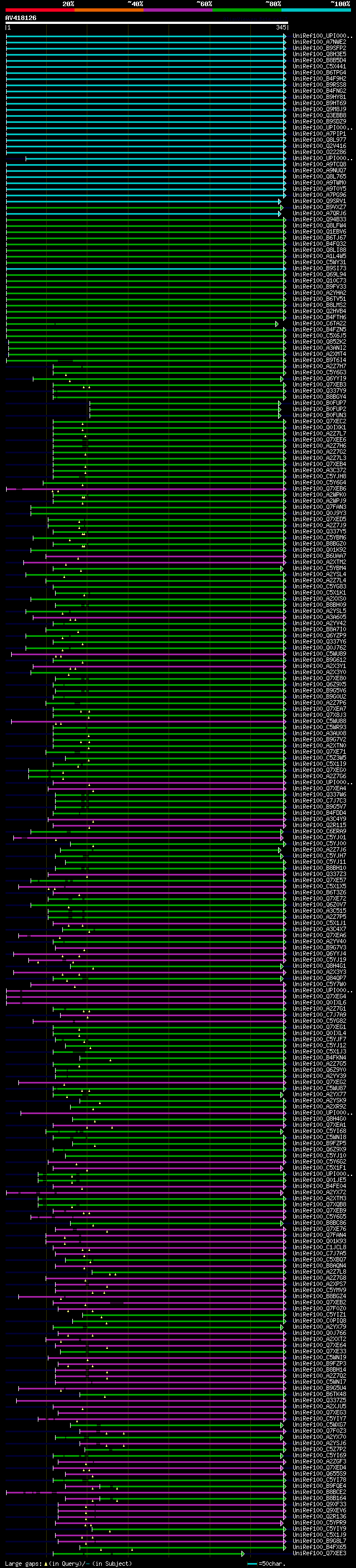356x1568 pixels.
Task: Select label UniRef100_Q337Y5
Action: point(319,531)
